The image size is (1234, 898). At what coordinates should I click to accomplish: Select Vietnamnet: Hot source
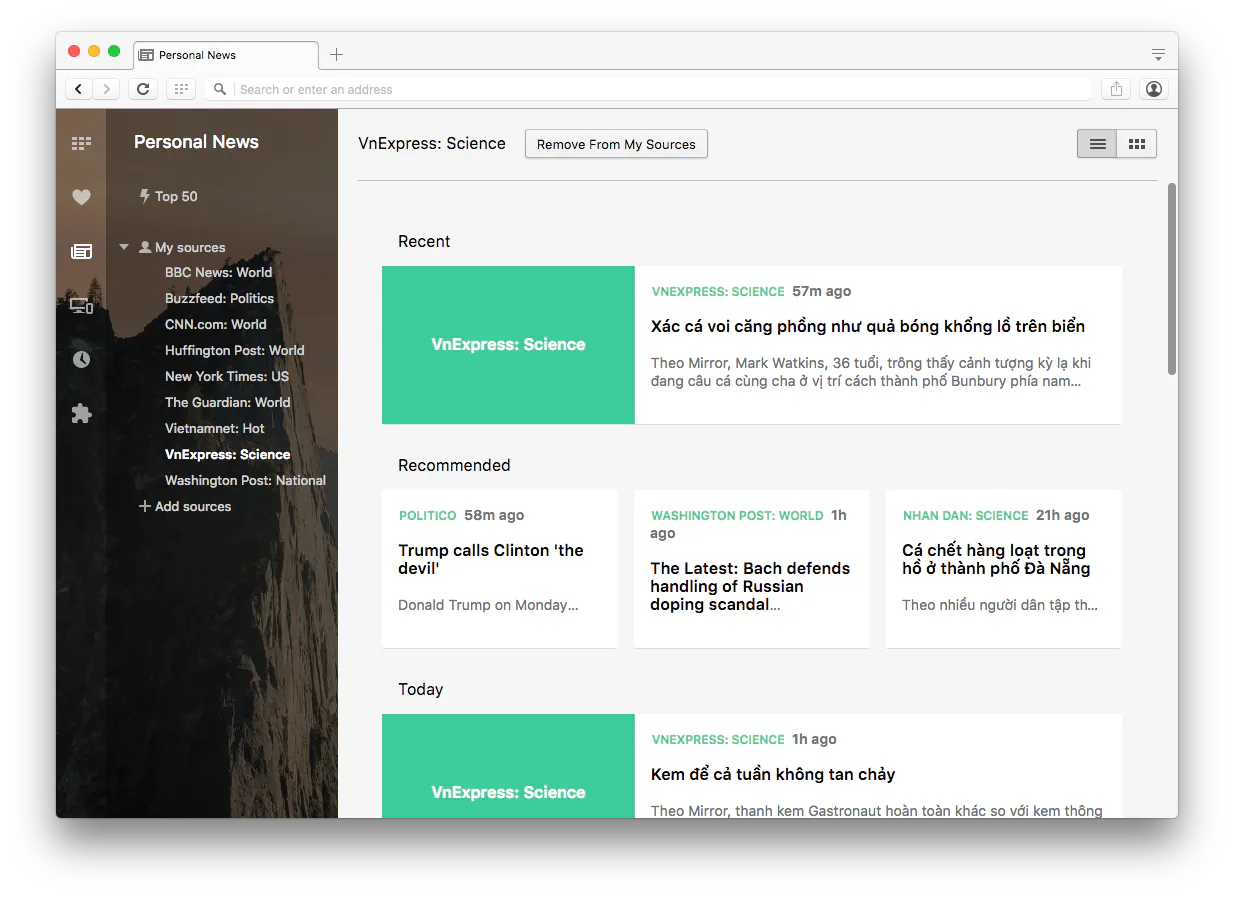point(214,428)
